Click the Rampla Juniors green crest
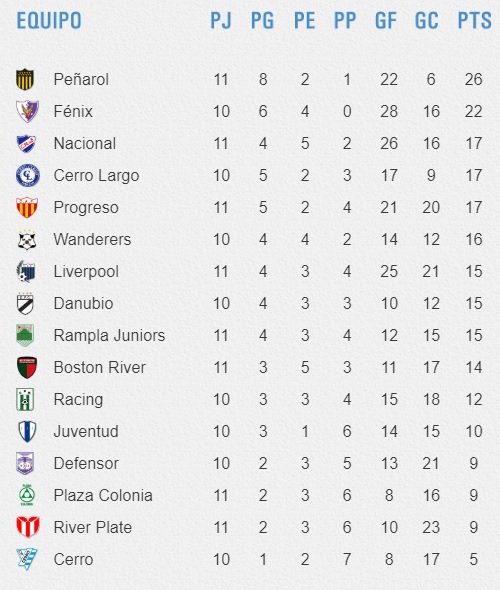This screenshot has height=590, width=500. [x=25, y=335]
